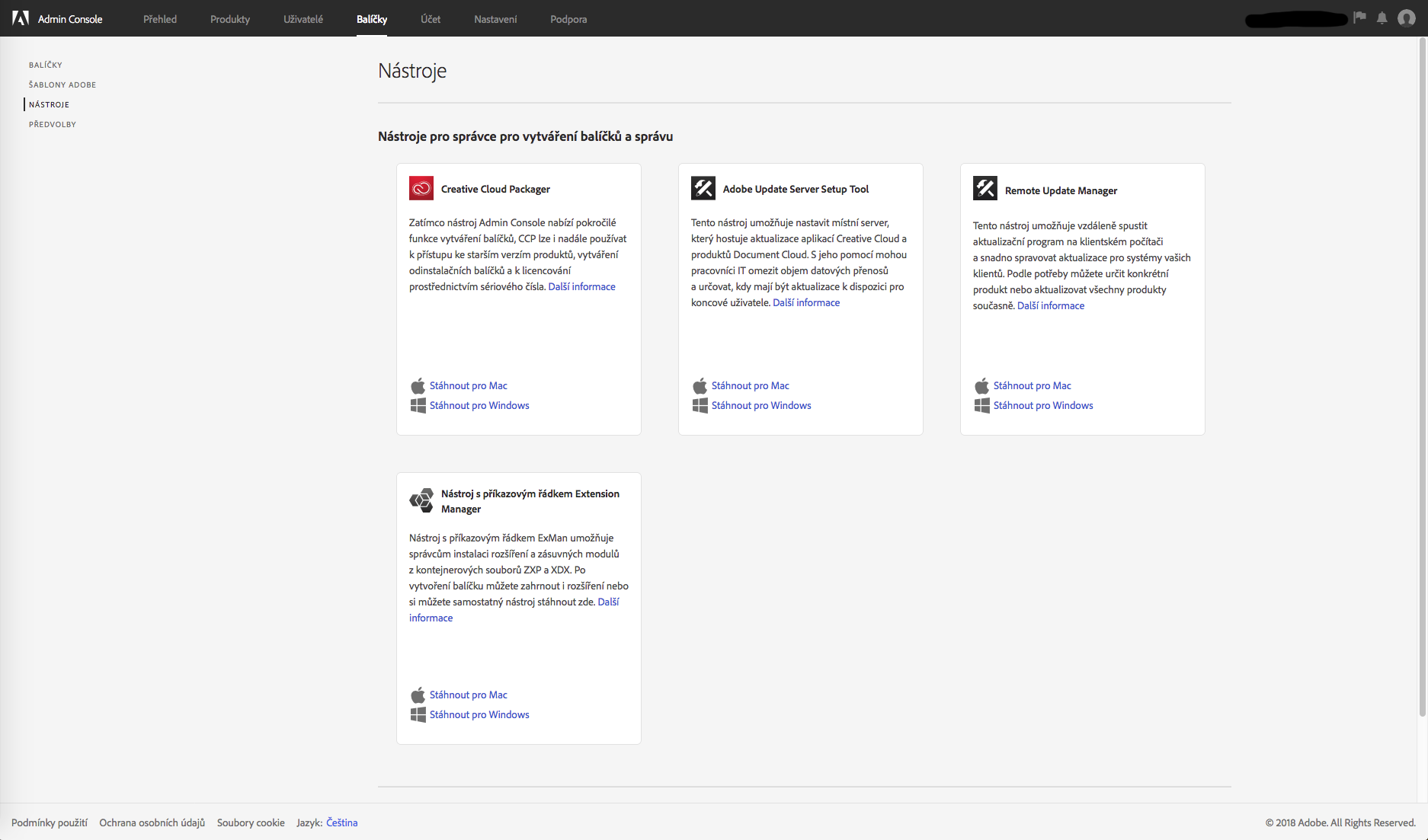Open Další informace in Remote Update Manager card
1428x840 pixels.
pyautogui.click(x=1050, y=305)
